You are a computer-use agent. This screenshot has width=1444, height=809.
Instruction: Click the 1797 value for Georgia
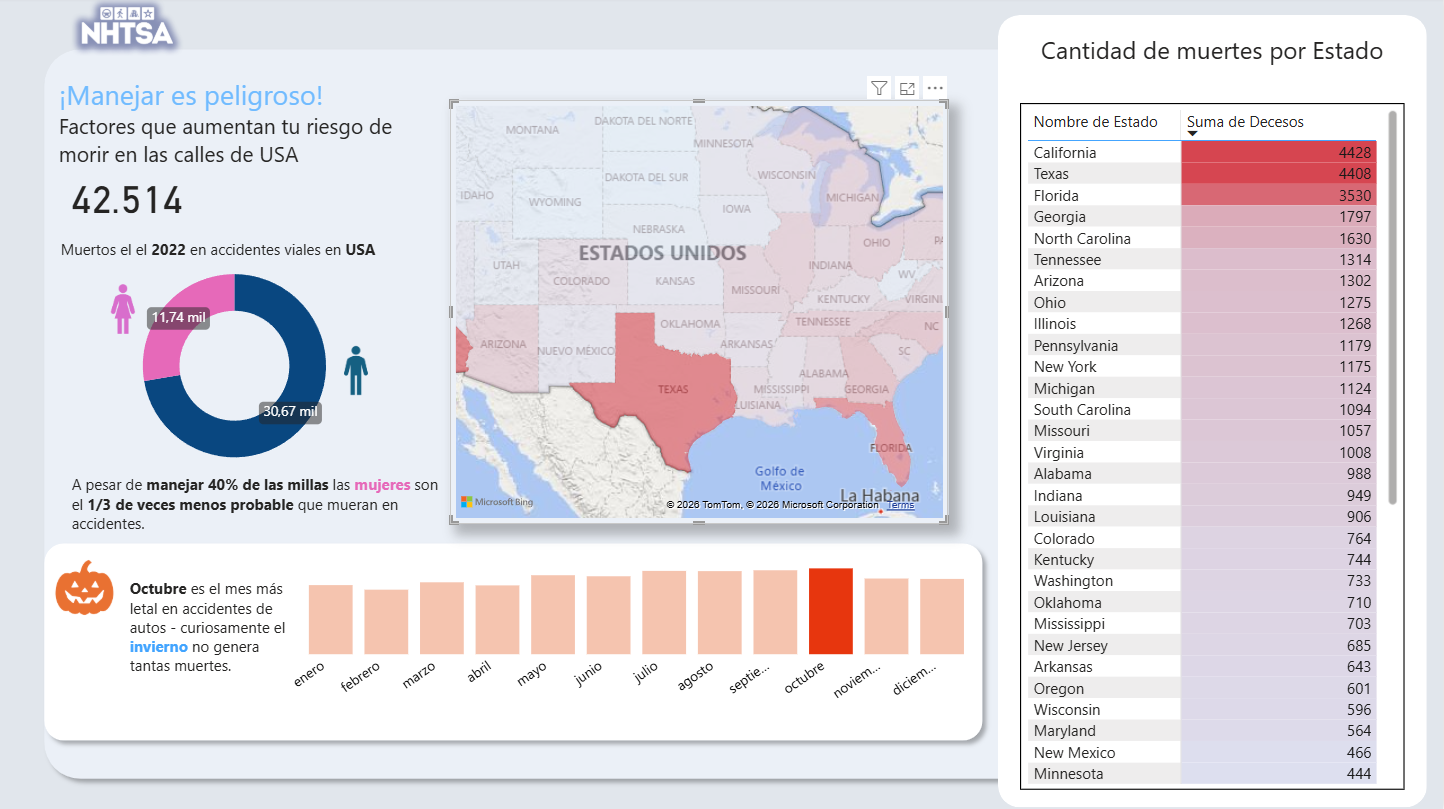1355,217
